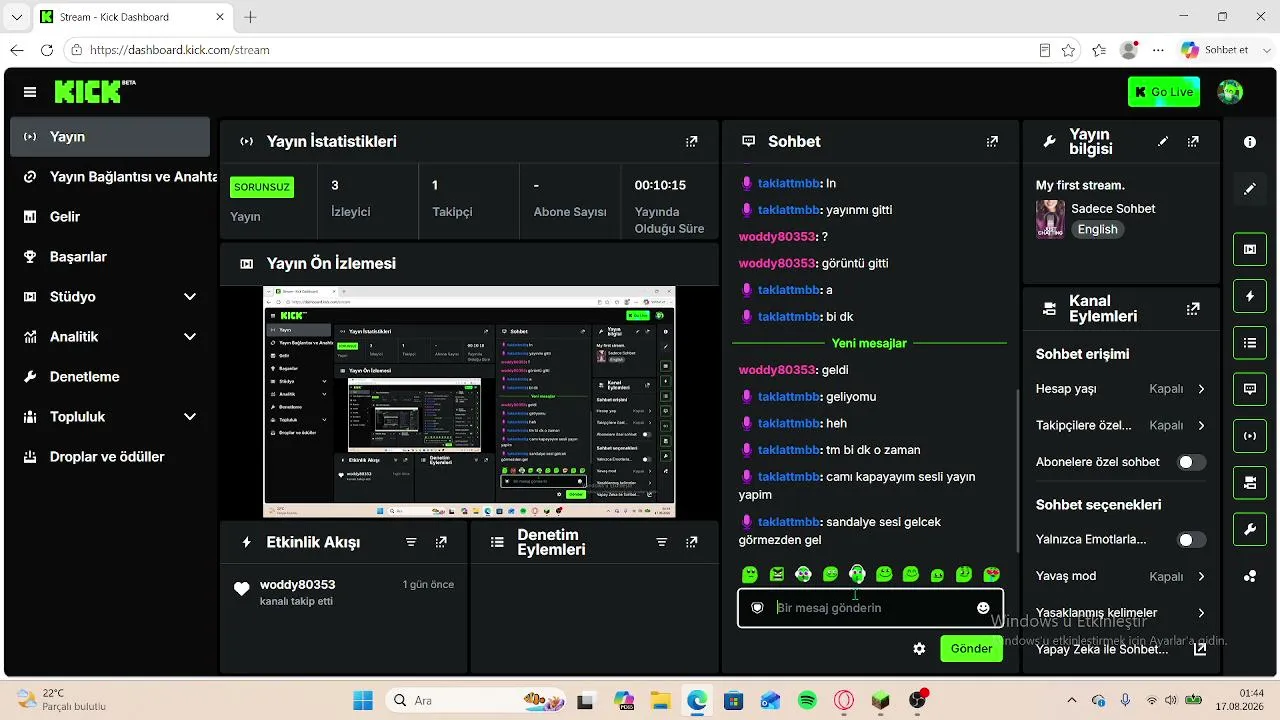Open the profile avatar menu
This screenshot has width=1280, height=720.
tap(1230, 92)
